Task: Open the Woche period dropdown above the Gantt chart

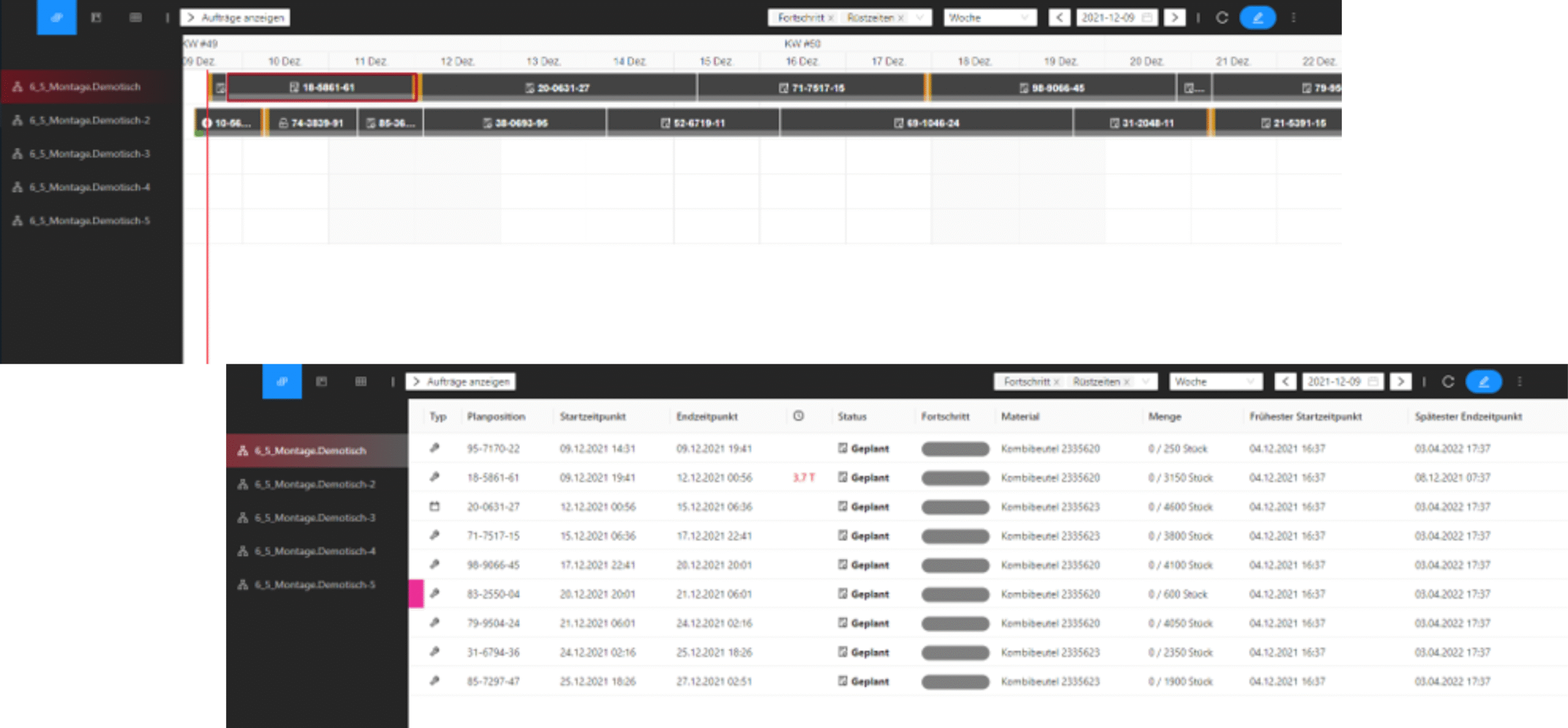Action: pos(990,18)
